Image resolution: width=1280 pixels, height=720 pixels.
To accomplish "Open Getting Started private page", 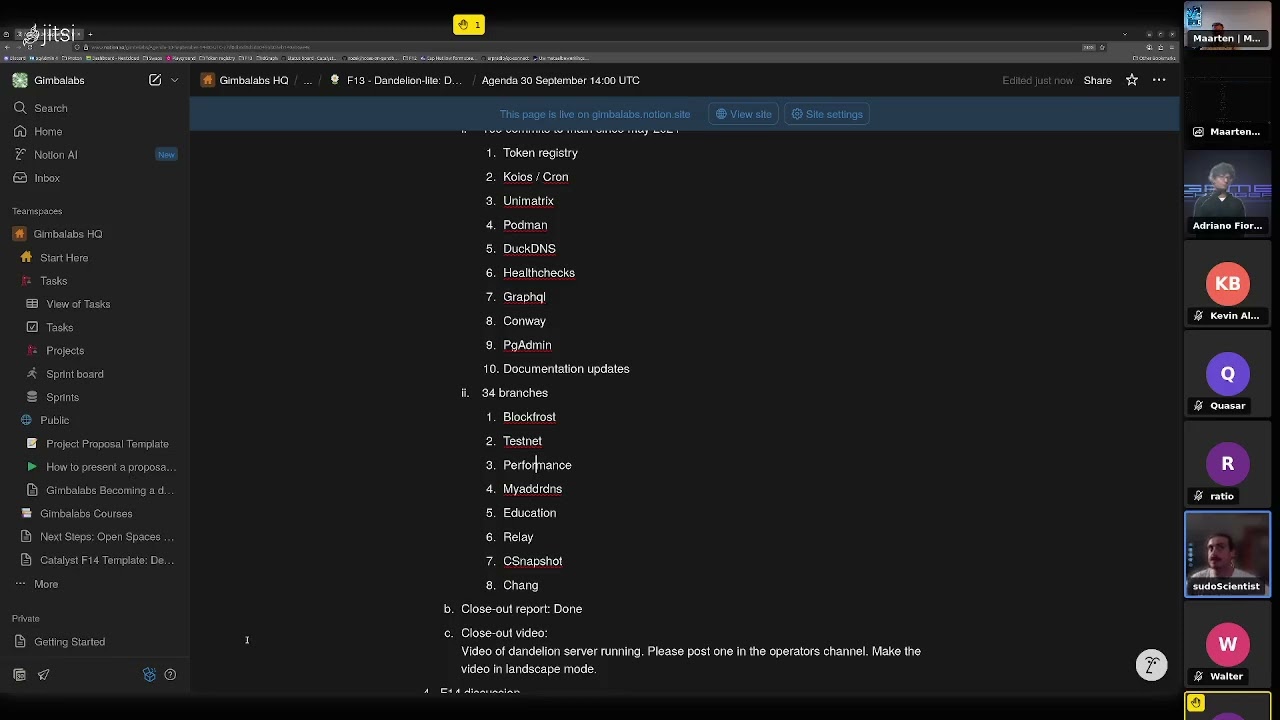I will pos(69,642).
